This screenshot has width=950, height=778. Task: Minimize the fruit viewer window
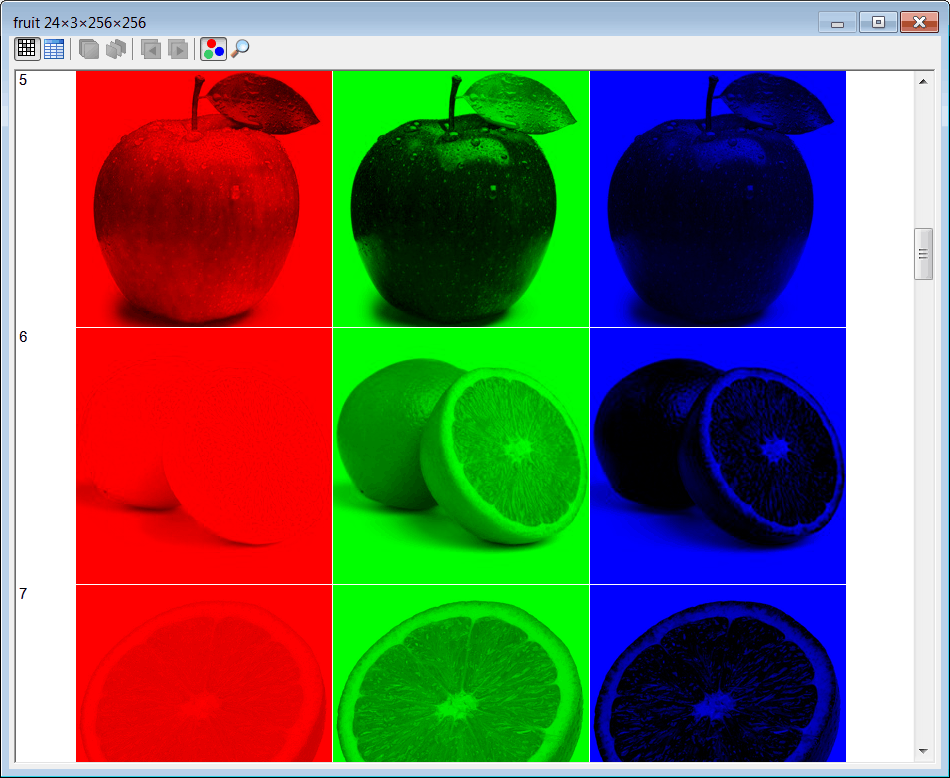pos(837,22)
